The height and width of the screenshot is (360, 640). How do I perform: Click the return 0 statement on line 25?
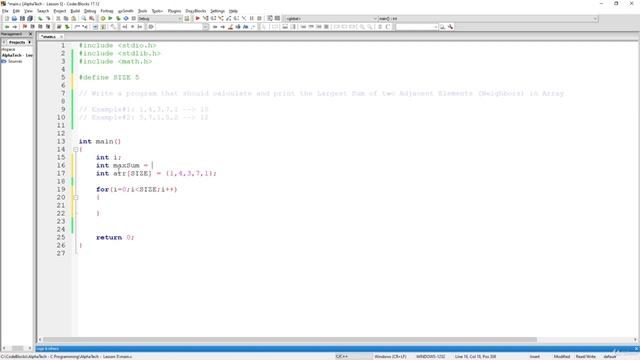point(115,237)
